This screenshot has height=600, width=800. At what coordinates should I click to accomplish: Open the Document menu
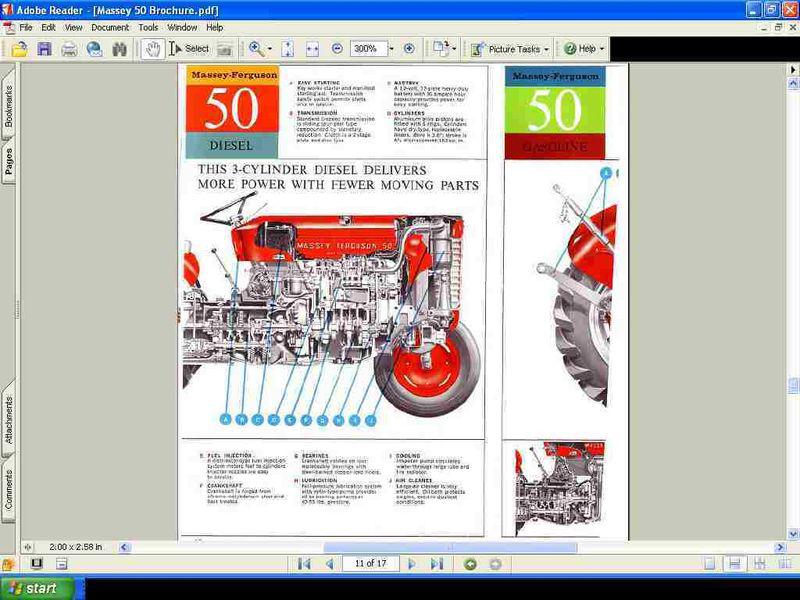point(110,27)
